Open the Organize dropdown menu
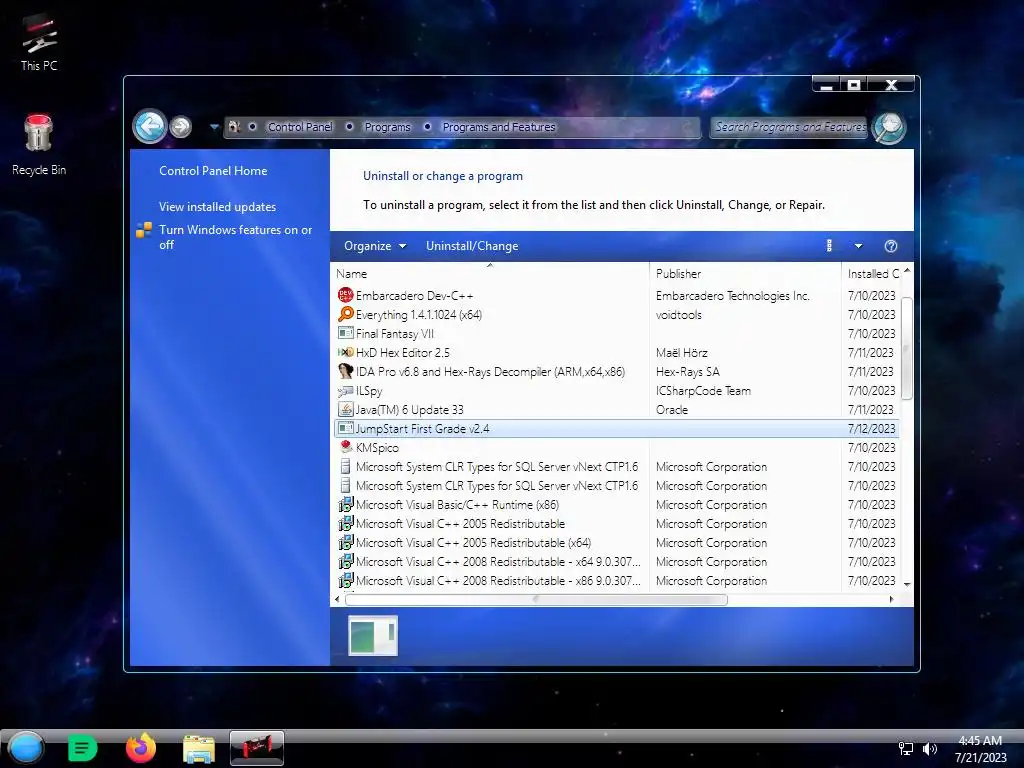The image size is (1024, 768). [x=375, y=246]
